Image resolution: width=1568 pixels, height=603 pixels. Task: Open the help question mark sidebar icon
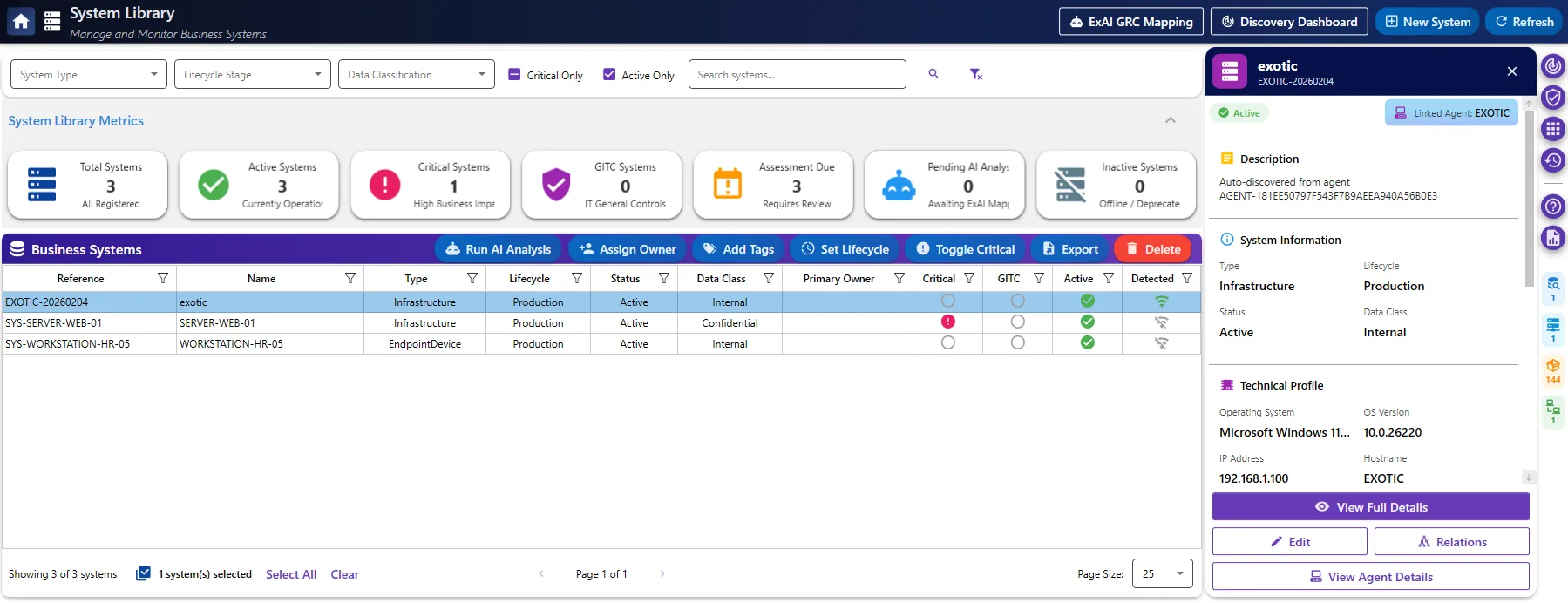1553,207
